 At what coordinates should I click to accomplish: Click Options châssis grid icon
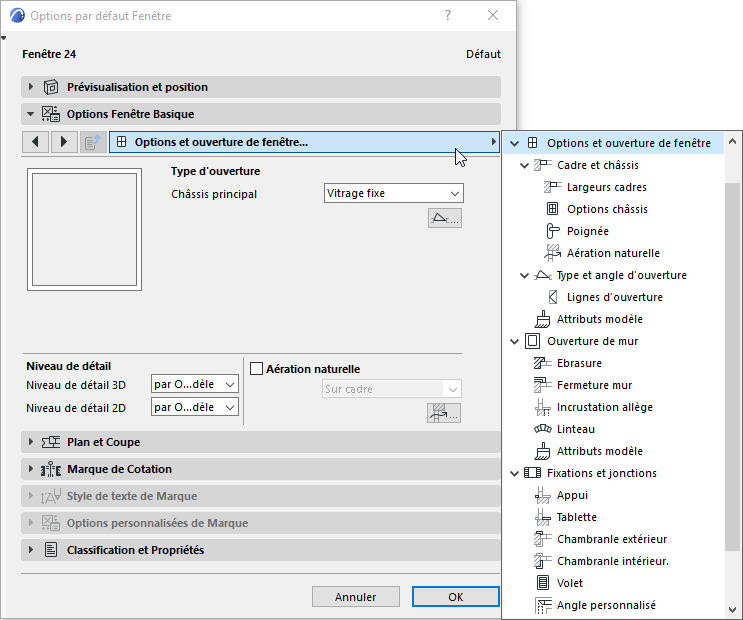(x=552, y=209)
